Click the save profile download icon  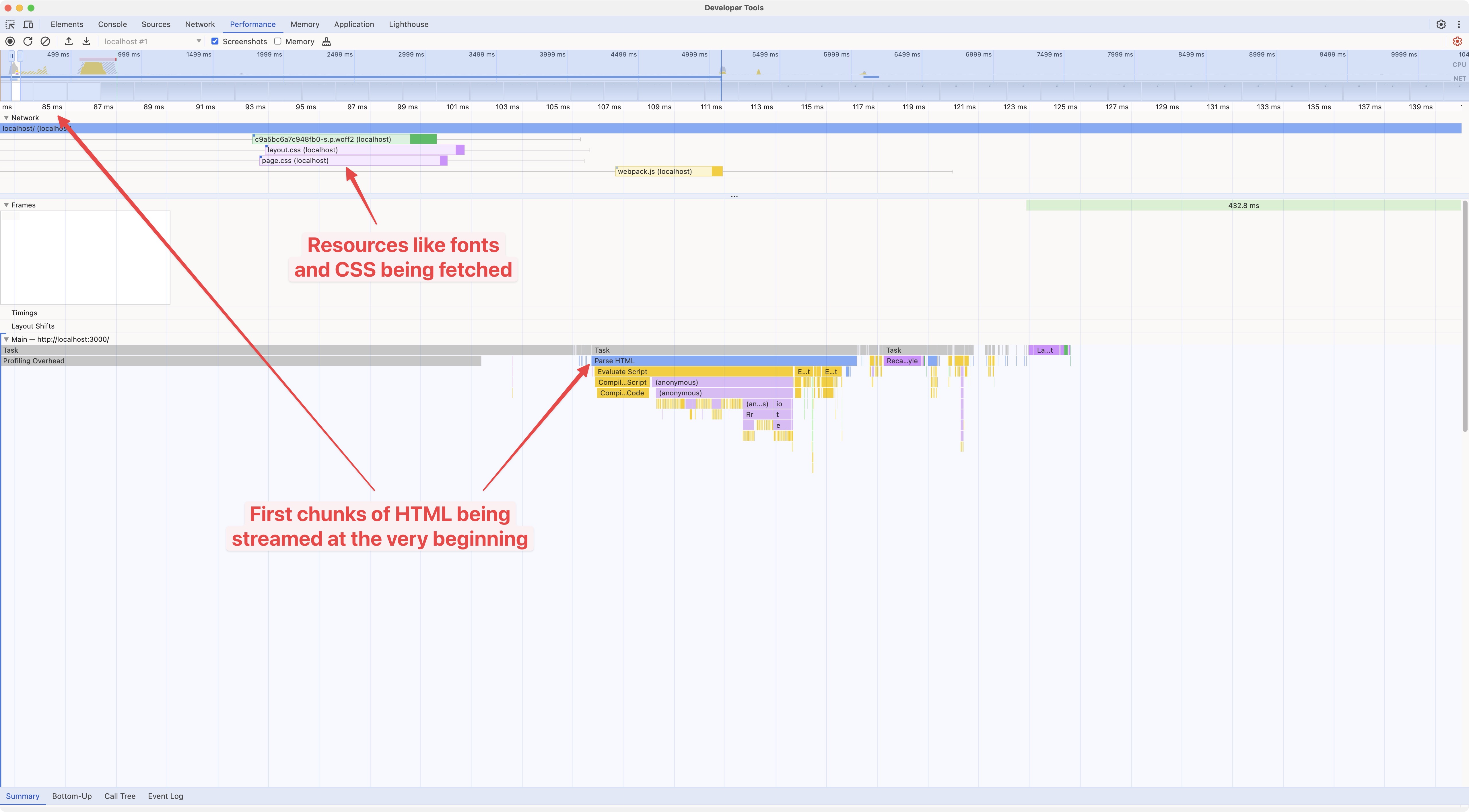tap(86, 42)
